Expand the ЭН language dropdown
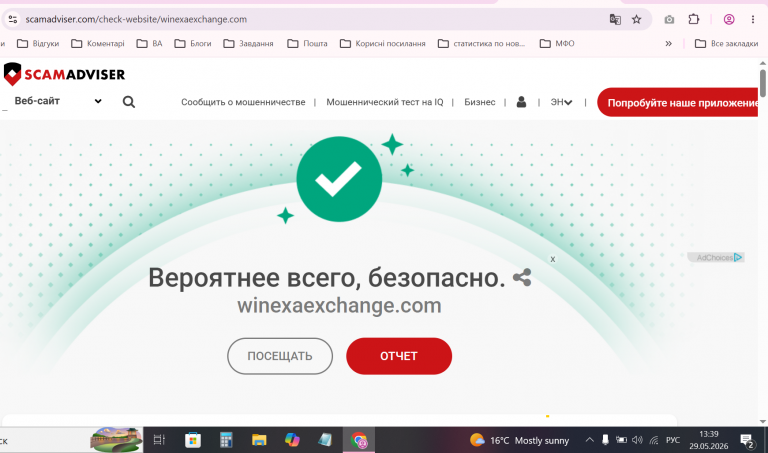This screenshot has height=453, width=768. [561, 102]
